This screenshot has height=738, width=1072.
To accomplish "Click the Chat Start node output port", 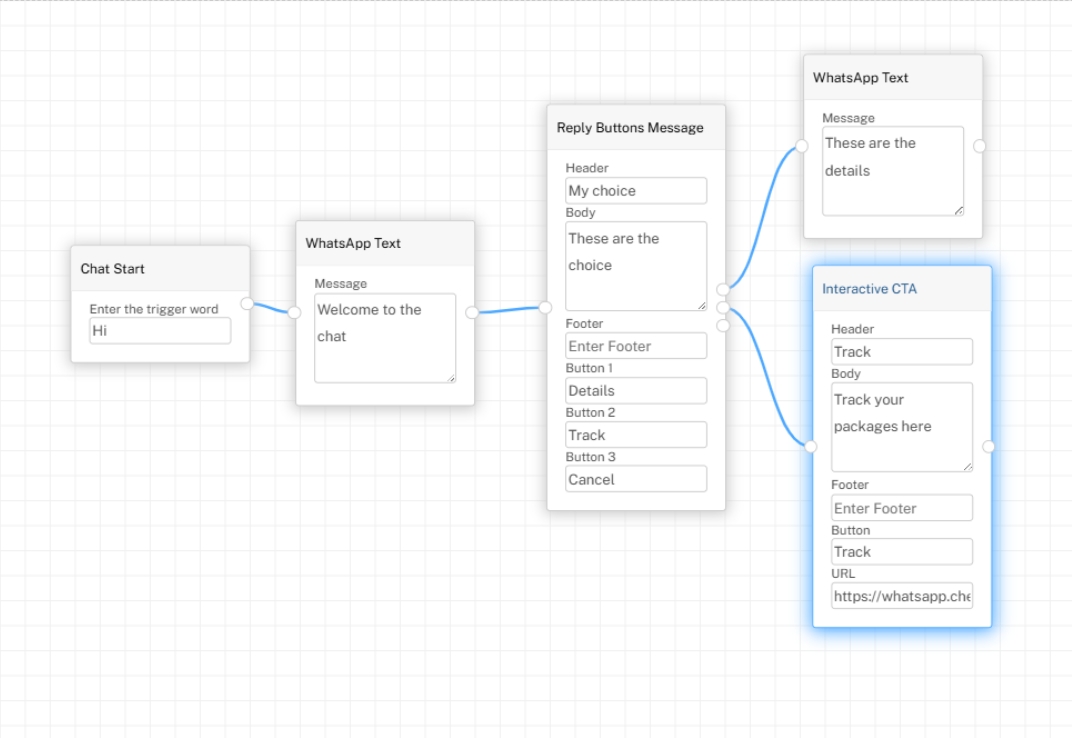I will [x=247, y=303].
